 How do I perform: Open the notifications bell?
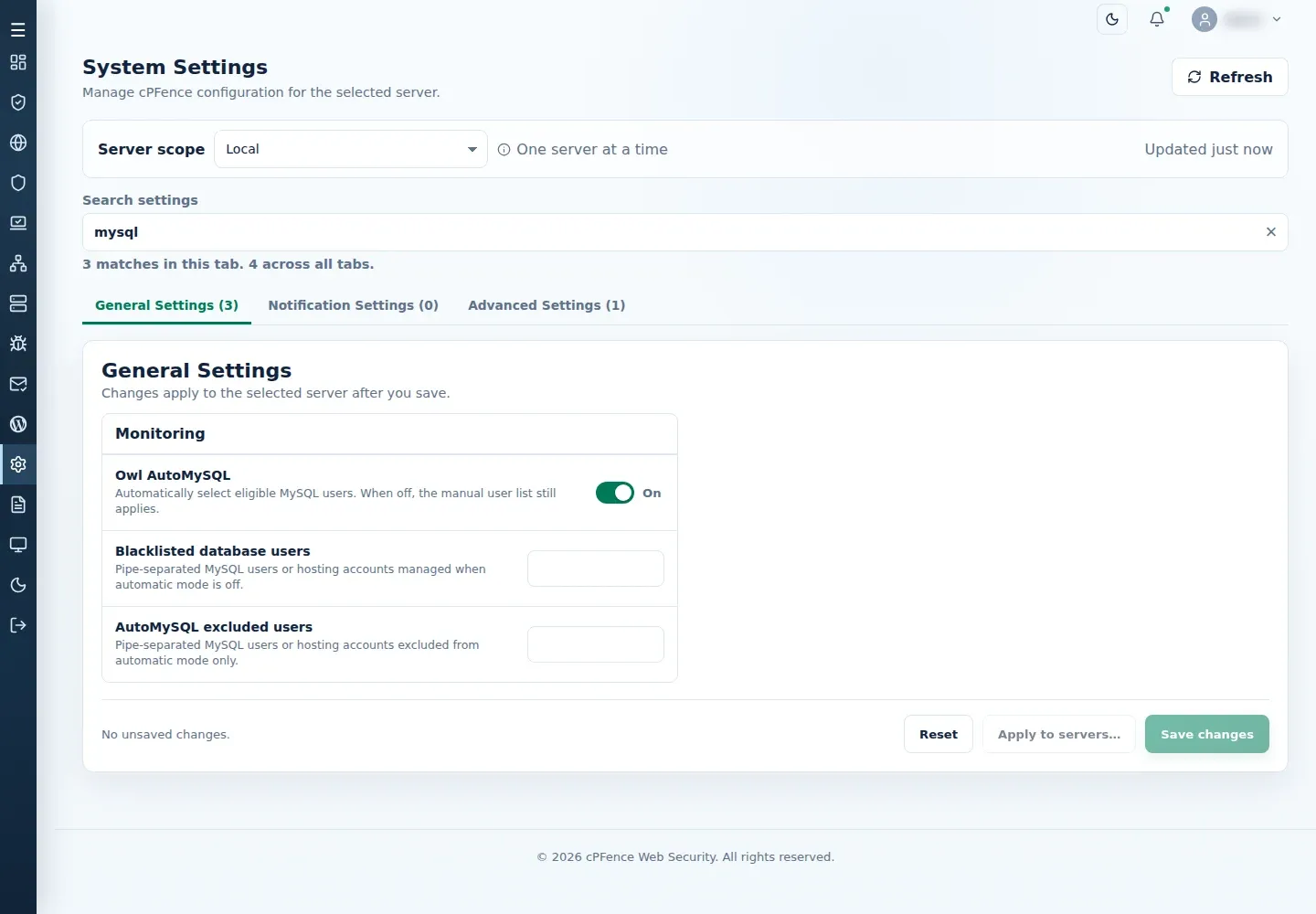[x=1157, y=19]
